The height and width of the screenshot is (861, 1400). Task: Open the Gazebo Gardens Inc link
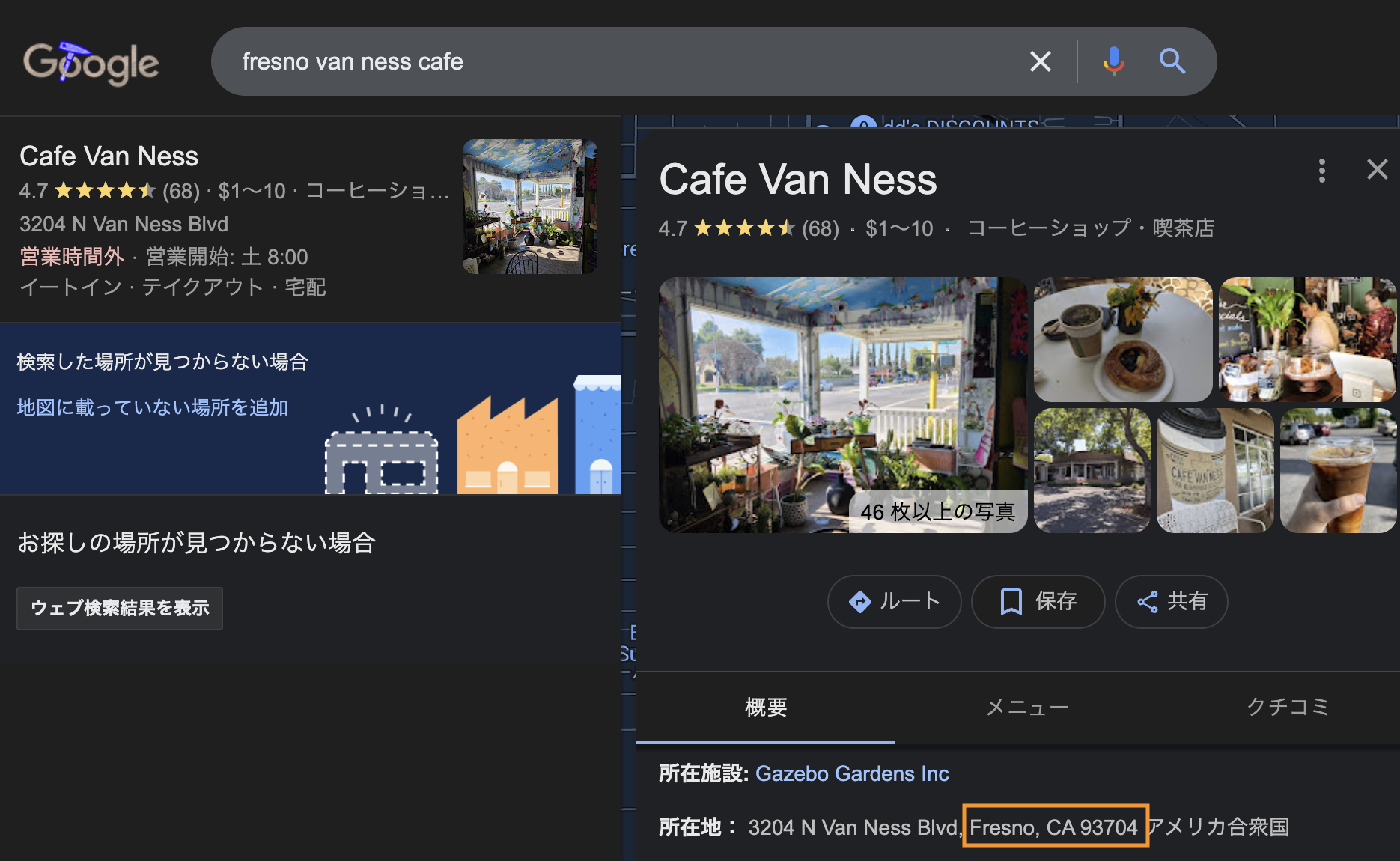click(852, 773)
